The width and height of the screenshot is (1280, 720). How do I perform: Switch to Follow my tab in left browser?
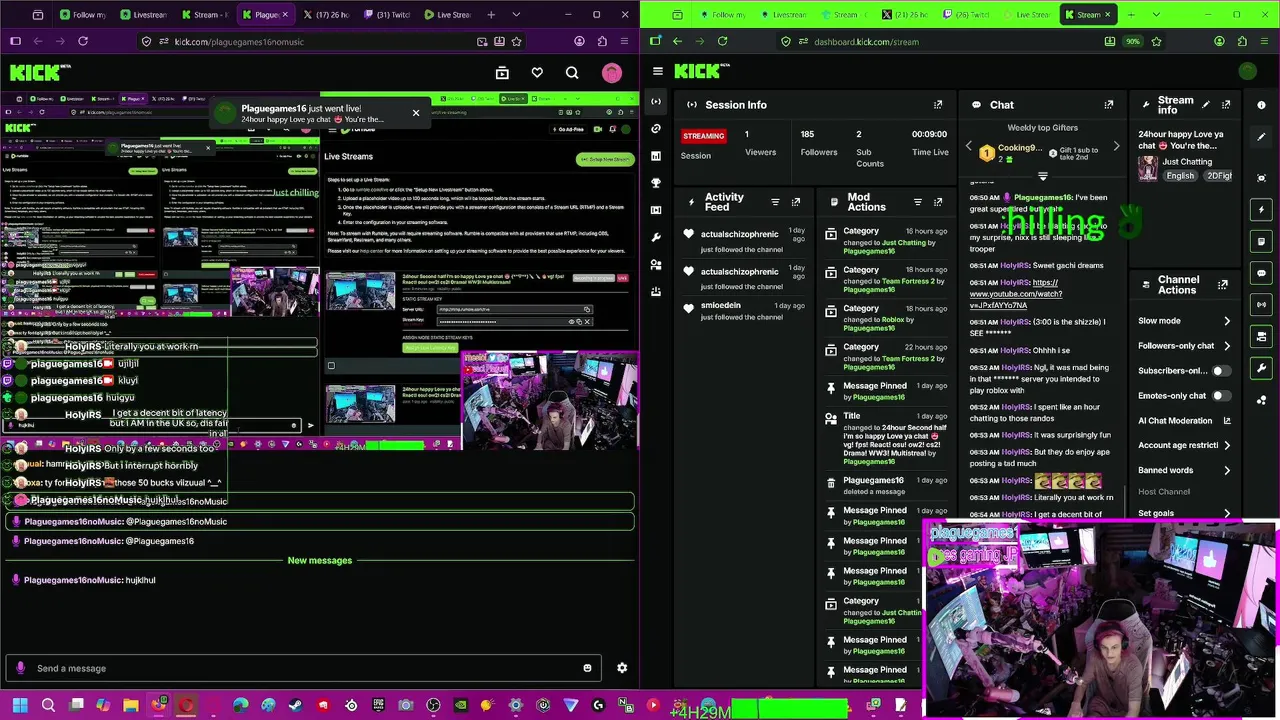pos(83,14)
